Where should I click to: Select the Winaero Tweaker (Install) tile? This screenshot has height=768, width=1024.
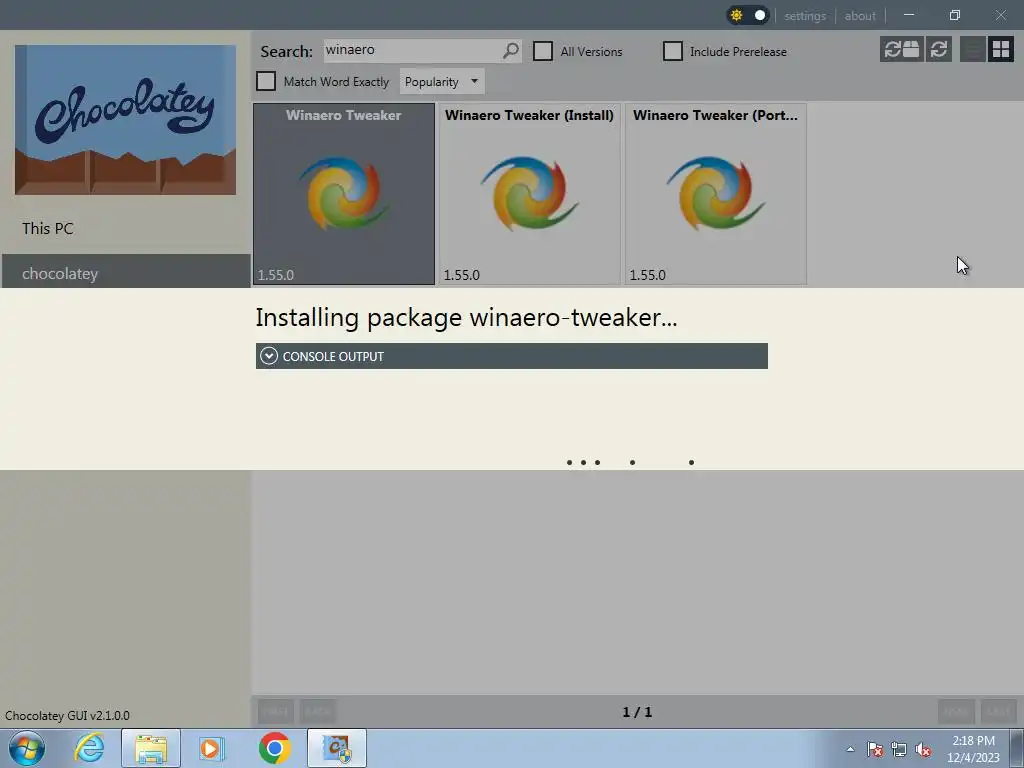pyautogui.click(x=530, y=194)
